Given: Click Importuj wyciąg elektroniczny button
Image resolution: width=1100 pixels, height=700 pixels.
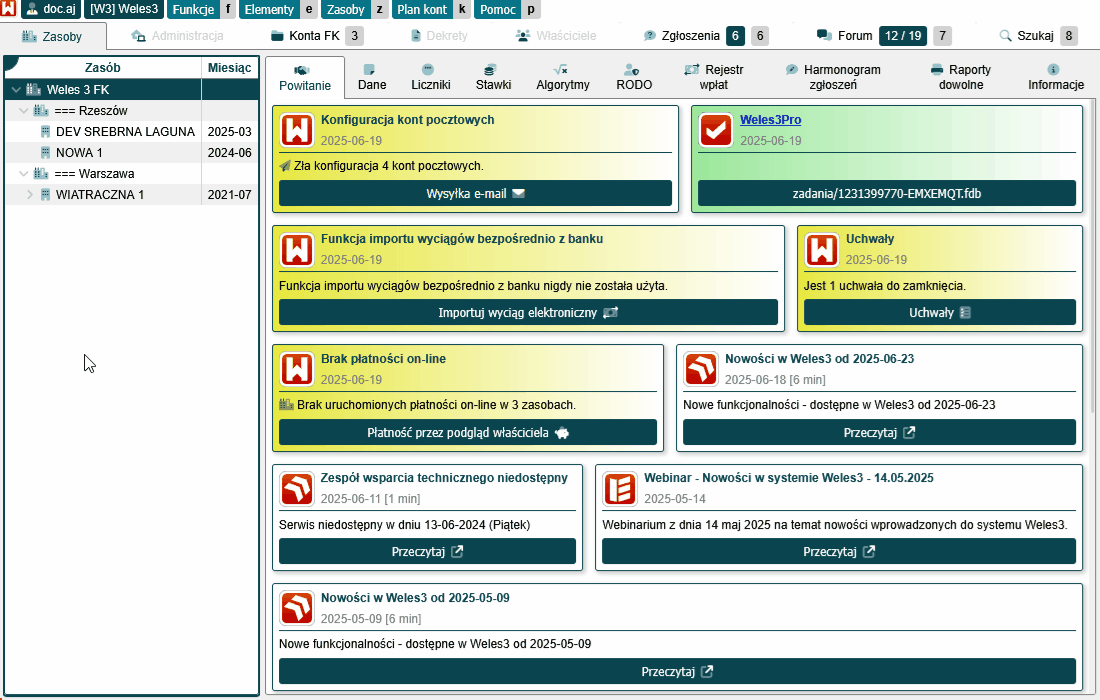Looking at the screenshot, I should 528,313.
